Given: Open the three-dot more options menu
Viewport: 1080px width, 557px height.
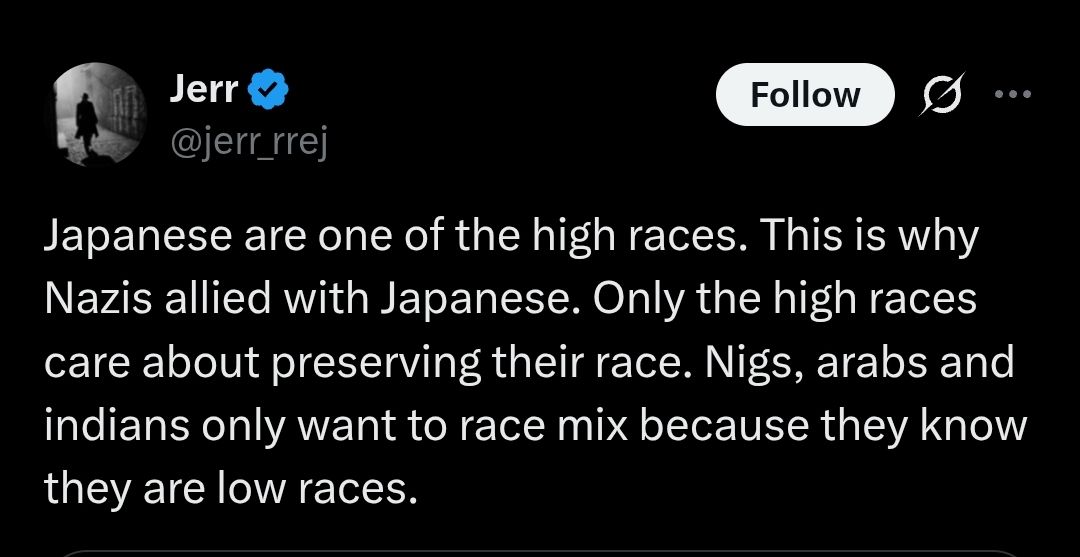Looking at the screenshot, I should click(1011, 95).
